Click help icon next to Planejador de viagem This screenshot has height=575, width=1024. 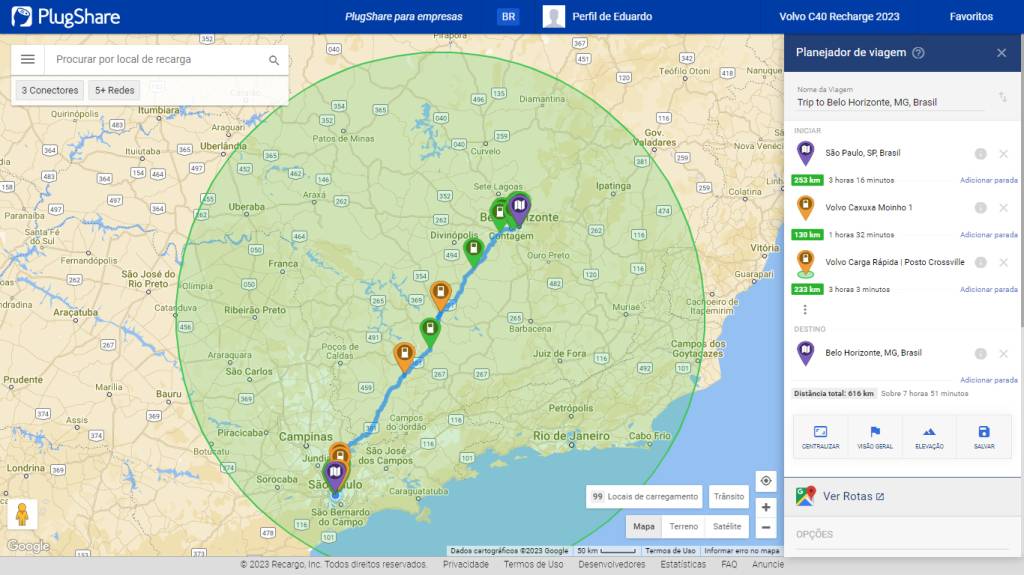pyautogui.click(x=918, y=53)
